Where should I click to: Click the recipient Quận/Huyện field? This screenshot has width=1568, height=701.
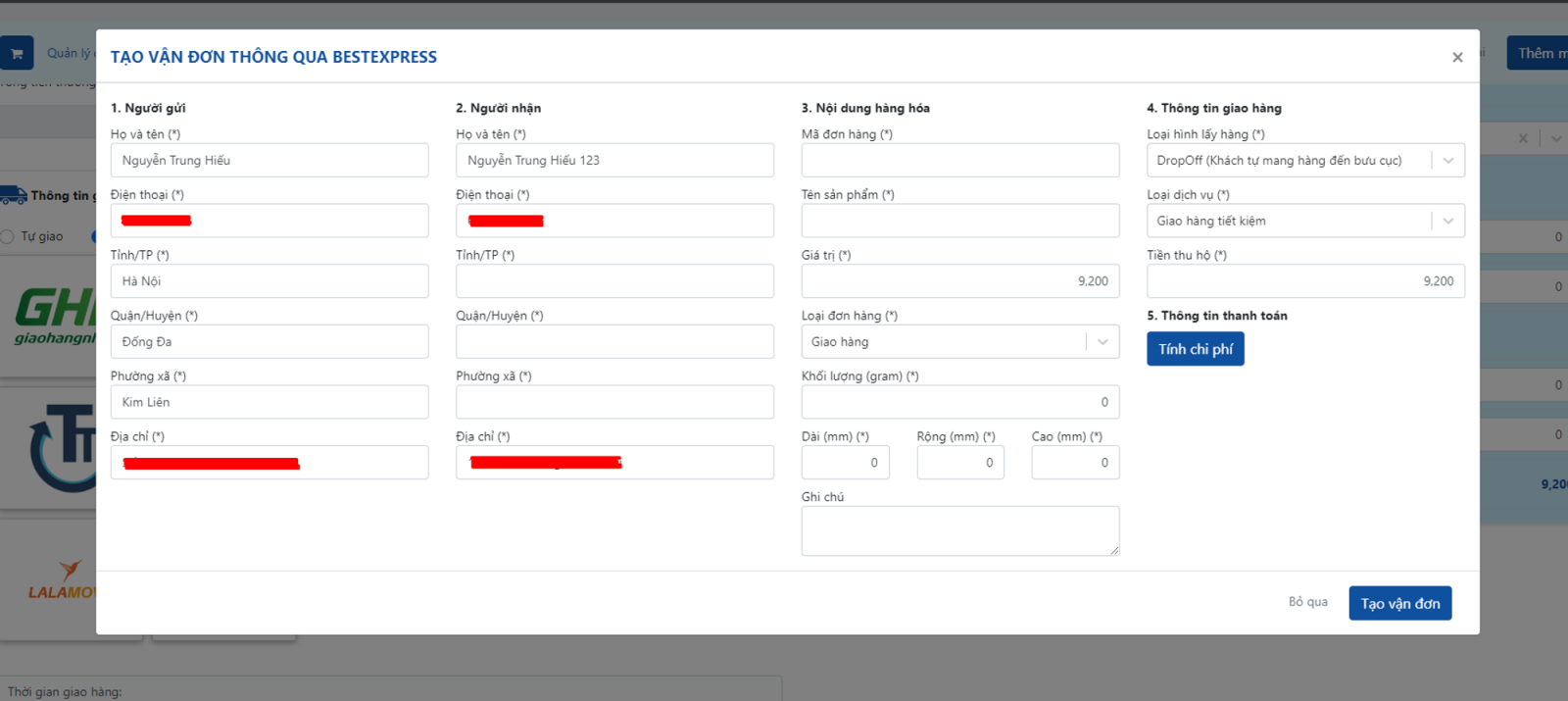[614, 342]
